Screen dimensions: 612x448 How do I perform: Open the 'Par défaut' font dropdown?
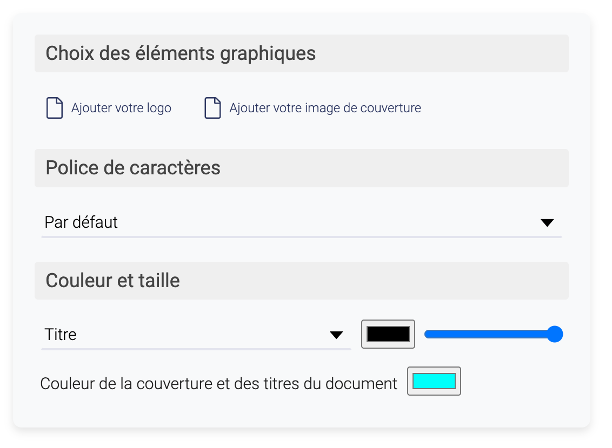point(300,222)
